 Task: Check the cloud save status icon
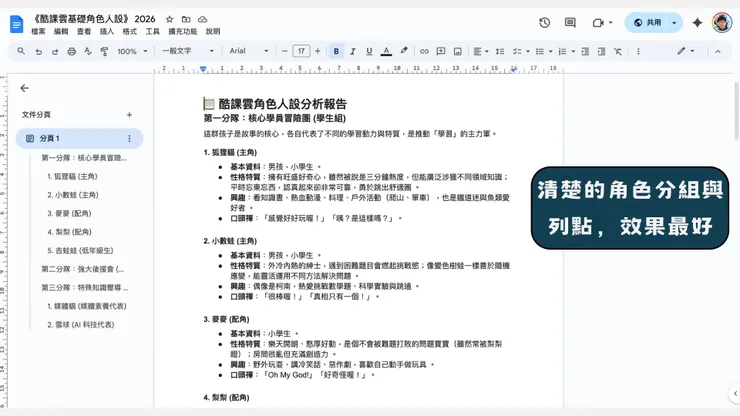click(x=202, y=19)
